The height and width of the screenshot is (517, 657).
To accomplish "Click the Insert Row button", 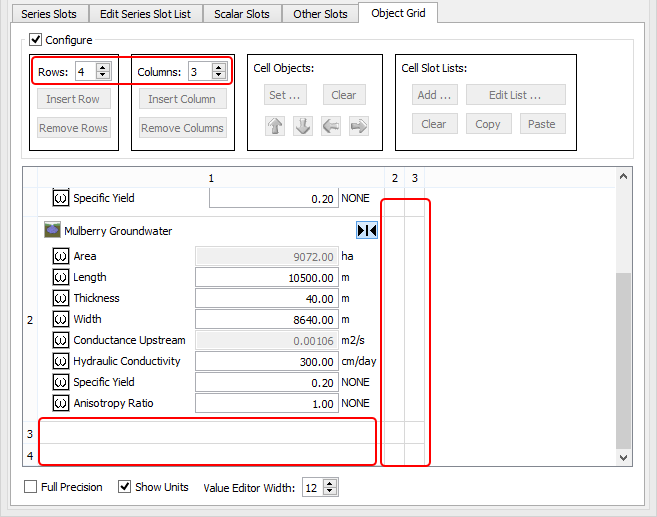I will (x=74, y=99).
